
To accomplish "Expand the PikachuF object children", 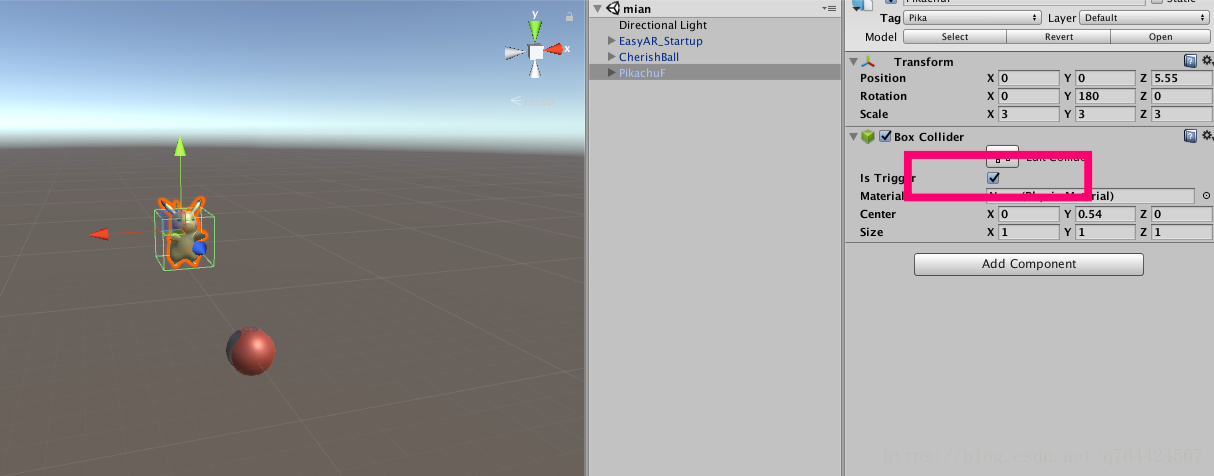I will pyautogui.click(x=612, y=73).
